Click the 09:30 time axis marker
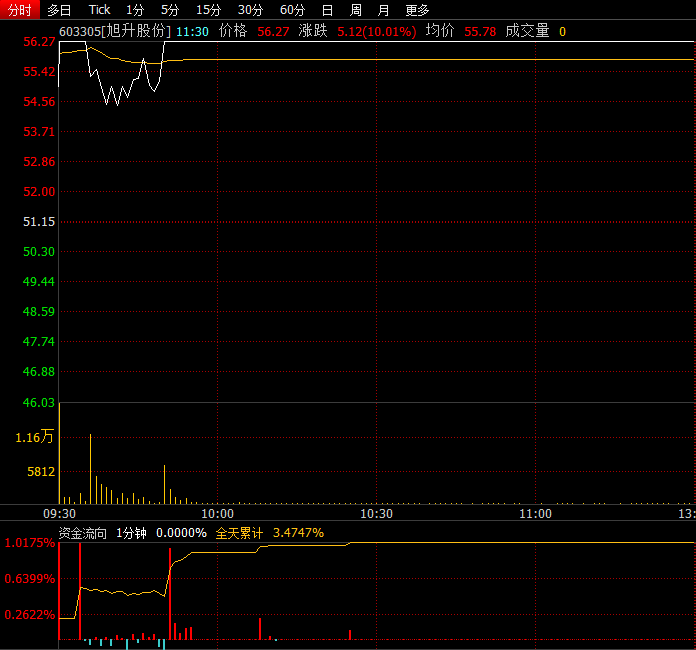 click(59, 514)
